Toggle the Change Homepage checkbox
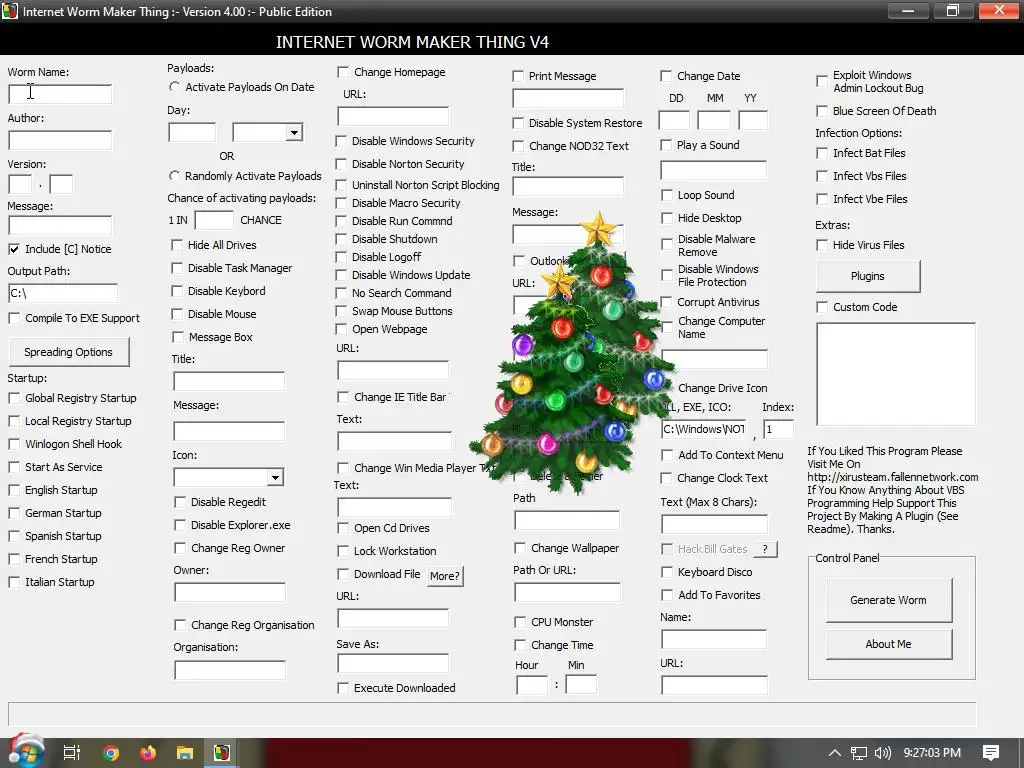Image resolution: width=1024 pixels, height=768 pixels. (343, 72)
